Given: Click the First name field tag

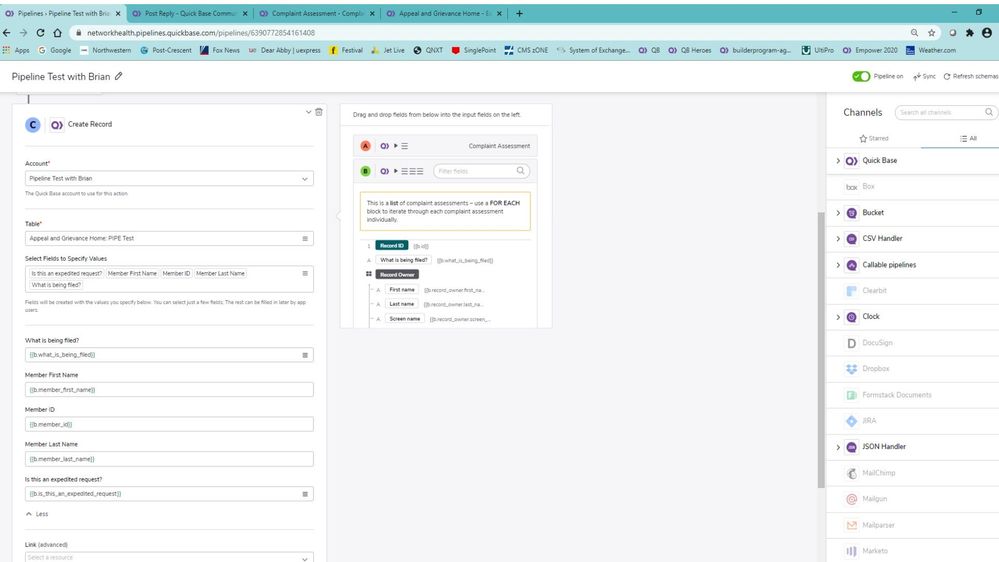Looking at the screenshot, I should click(x=402, y=290).
